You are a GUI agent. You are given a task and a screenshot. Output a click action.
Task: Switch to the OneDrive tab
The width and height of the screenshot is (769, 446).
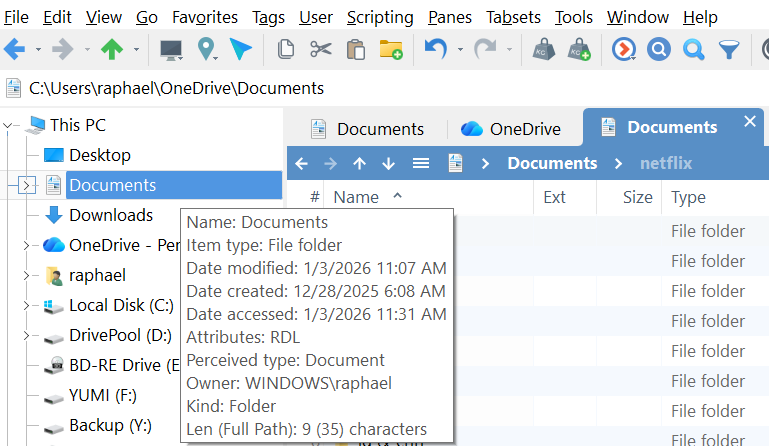(510, 128)
